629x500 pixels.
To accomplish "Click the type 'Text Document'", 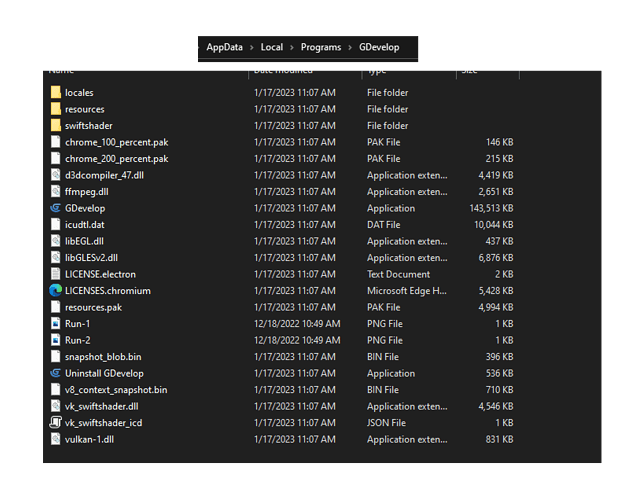I will [x=398, y=274].
